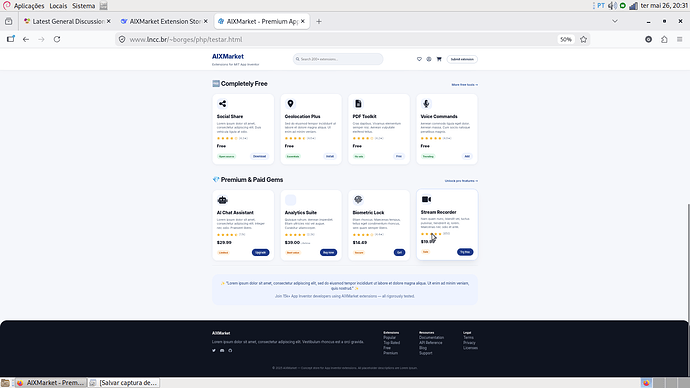Screen dimensions: 690x388
Task: Click the AIXMarket logo in header
Action: (x=228, y=56)
